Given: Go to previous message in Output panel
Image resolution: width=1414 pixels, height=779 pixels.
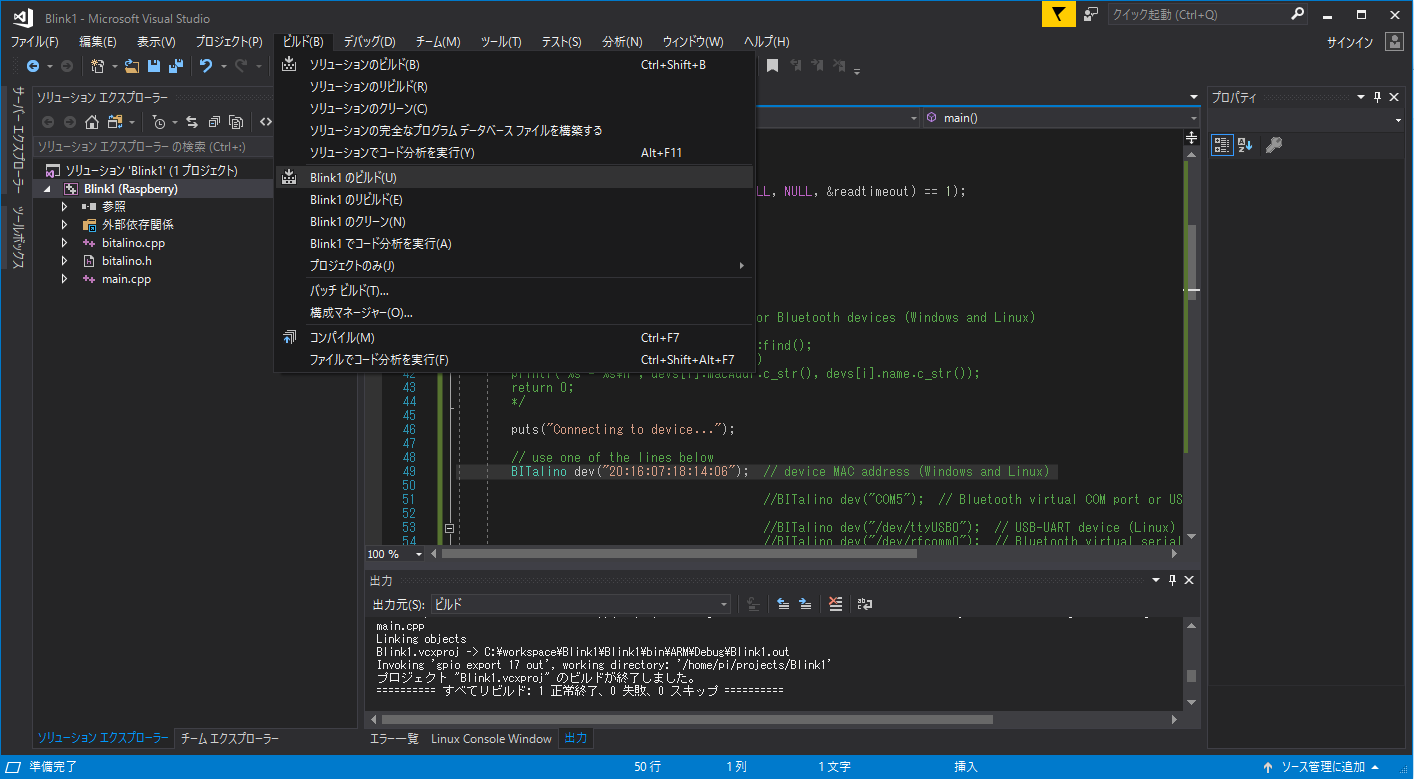Looking at the screenshot, I should click(783, 604).
